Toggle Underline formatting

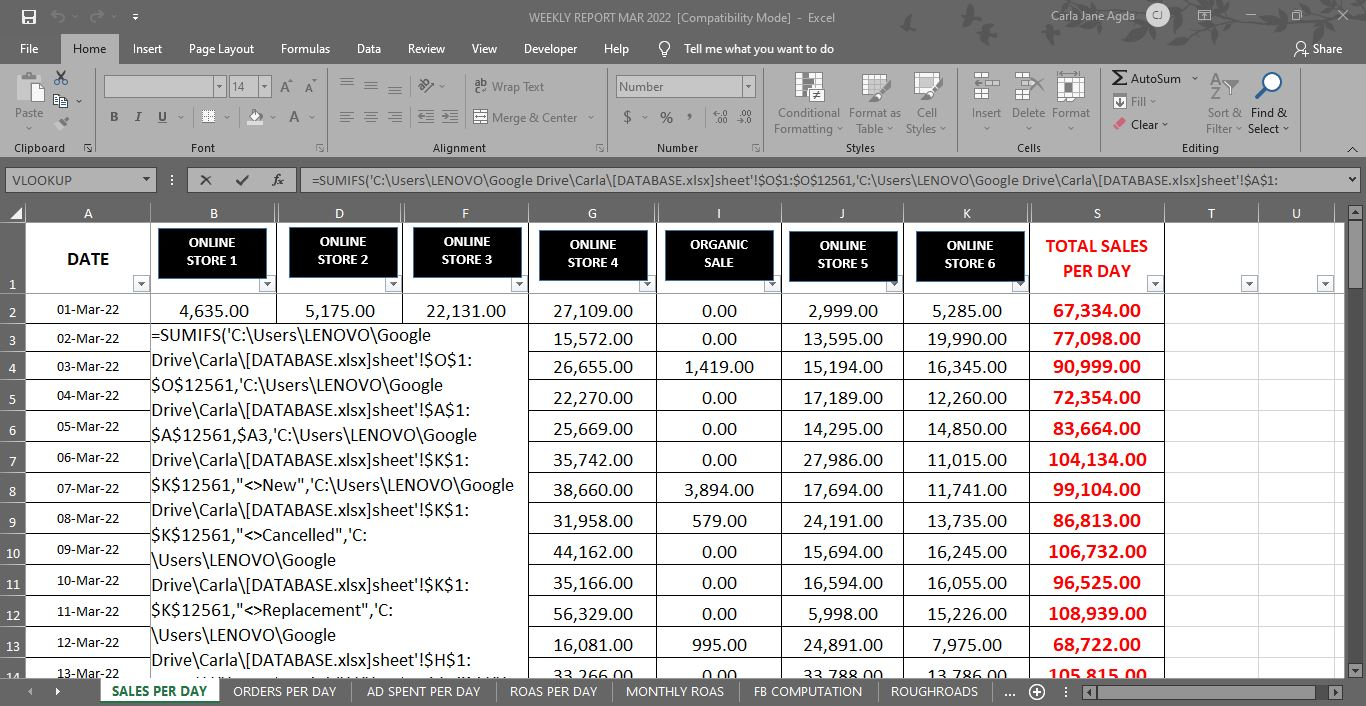(162, 117)
